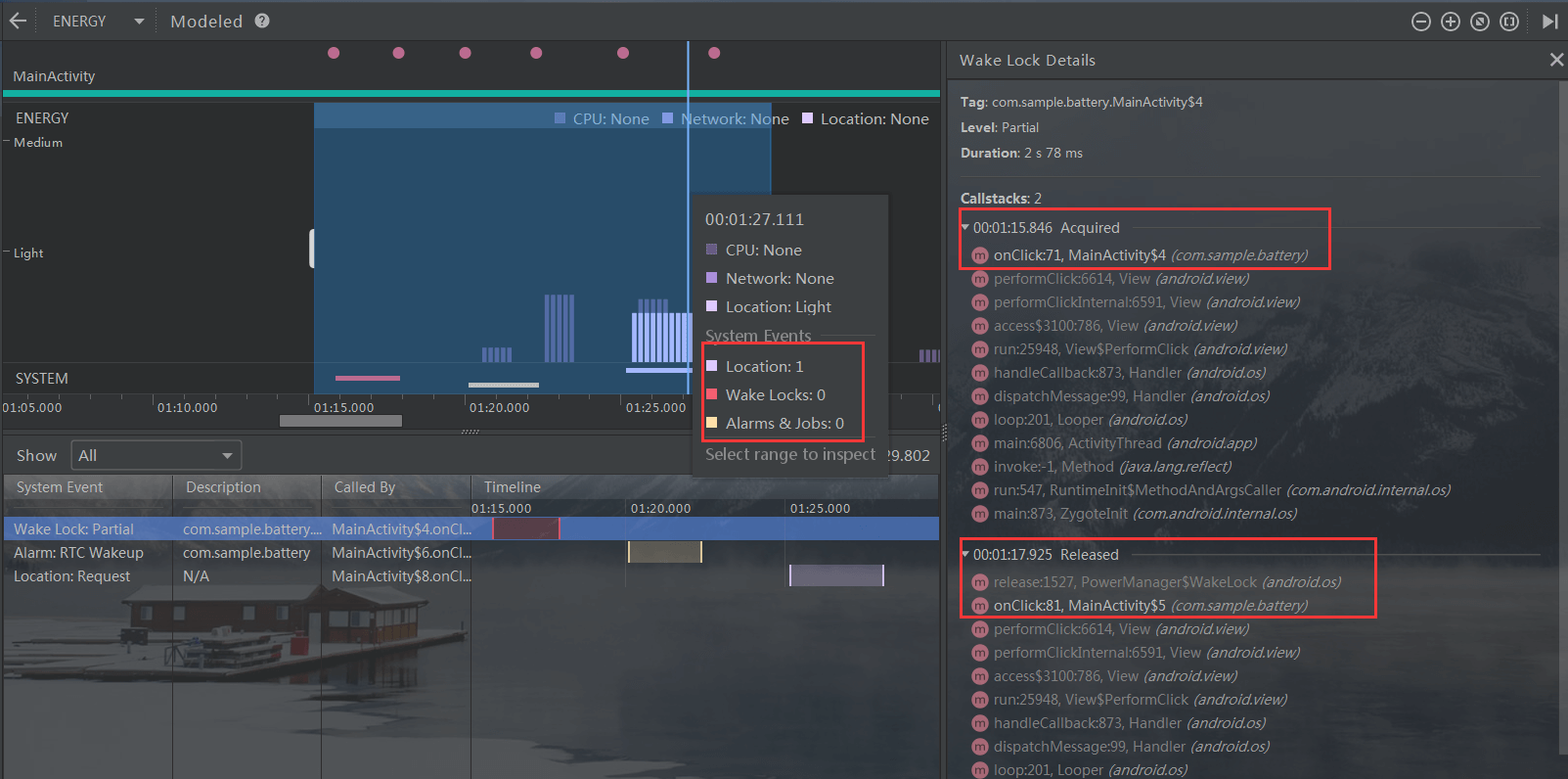Click the System Event column header
The height and width of the screenshot is (779, 1568).
point(60,487)
